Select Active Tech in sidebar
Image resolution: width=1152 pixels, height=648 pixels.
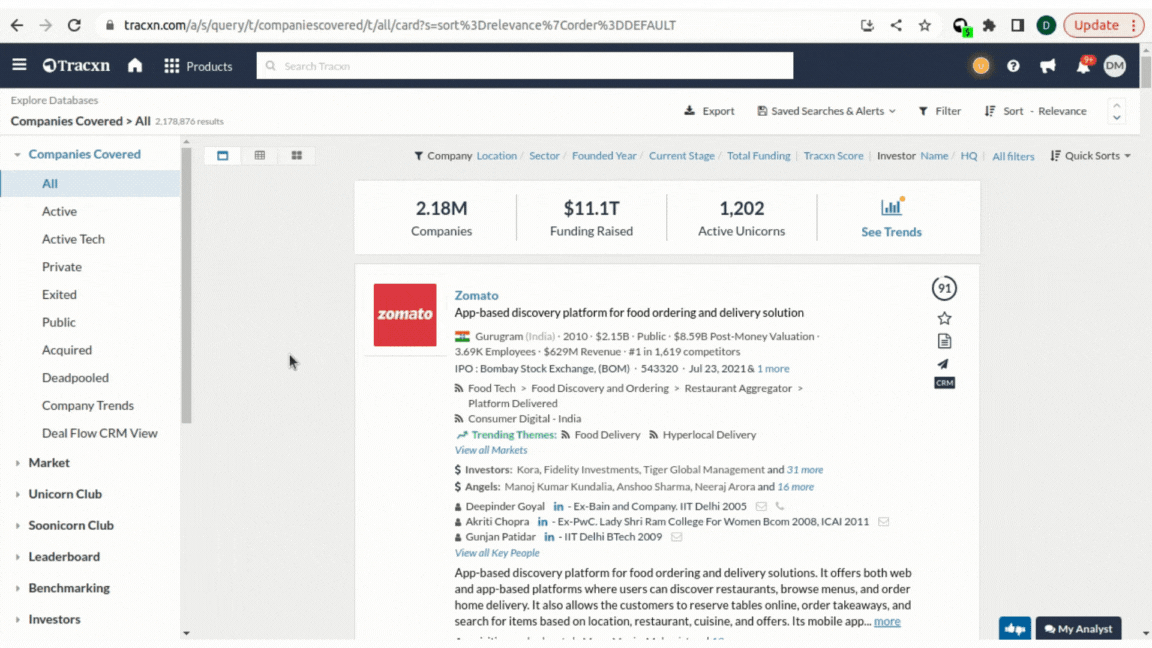[x=73, y=239]
